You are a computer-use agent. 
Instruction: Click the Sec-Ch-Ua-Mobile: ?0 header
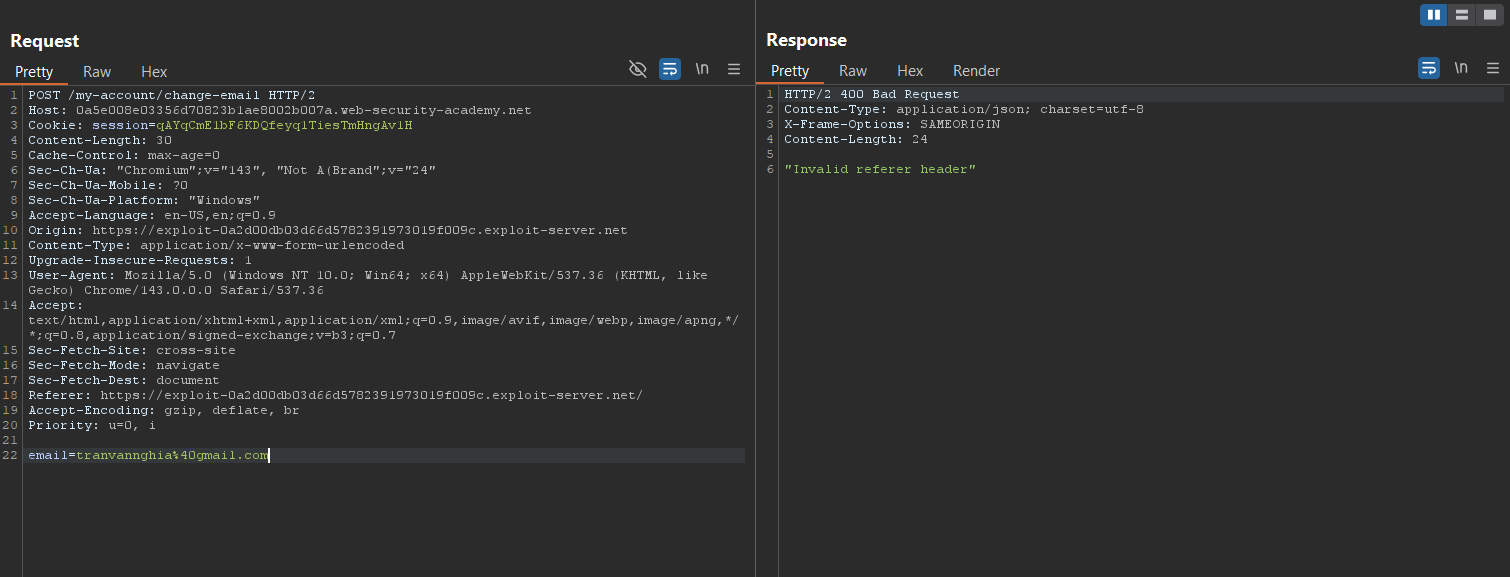tap(108, 185)
